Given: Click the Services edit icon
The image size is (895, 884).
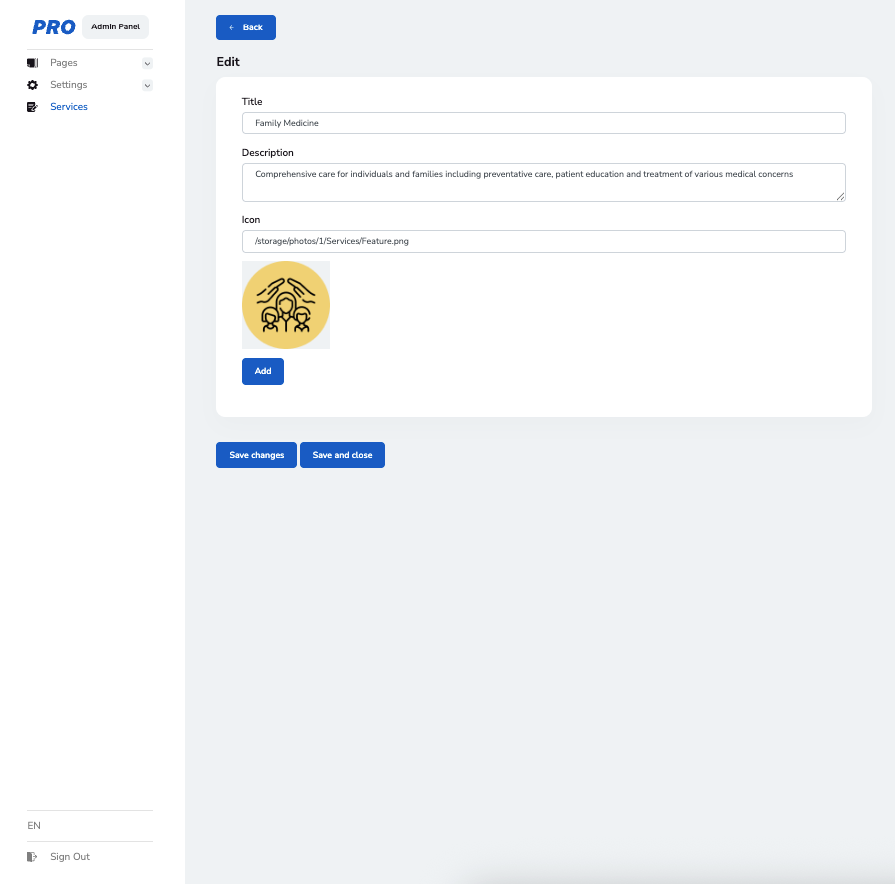Looking at the screenshot, I should (x=32, y=107).
